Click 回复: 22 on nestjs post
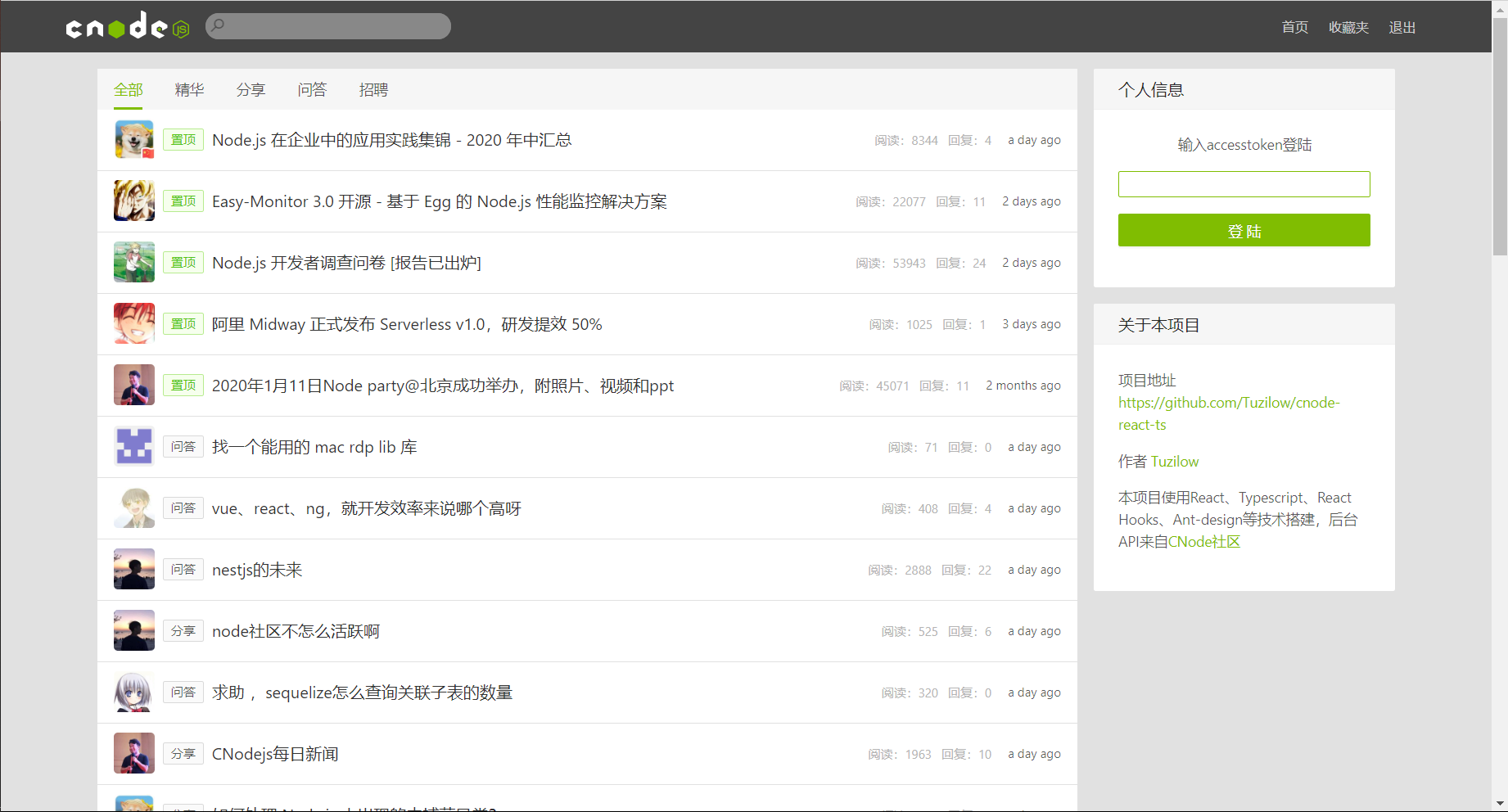The image size is (1508, 812). click(x=966, y=570)
